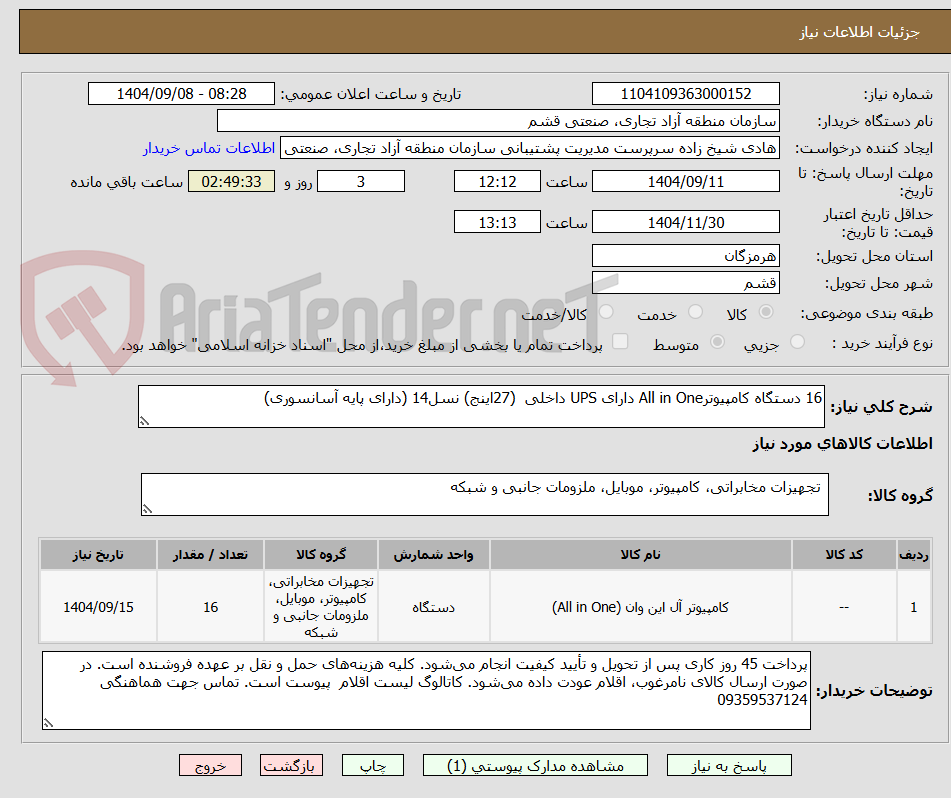Click buyer name field سازمان منطقه آزاد
951x798 pixels.
pyautogui.click(x=498, y=121)
